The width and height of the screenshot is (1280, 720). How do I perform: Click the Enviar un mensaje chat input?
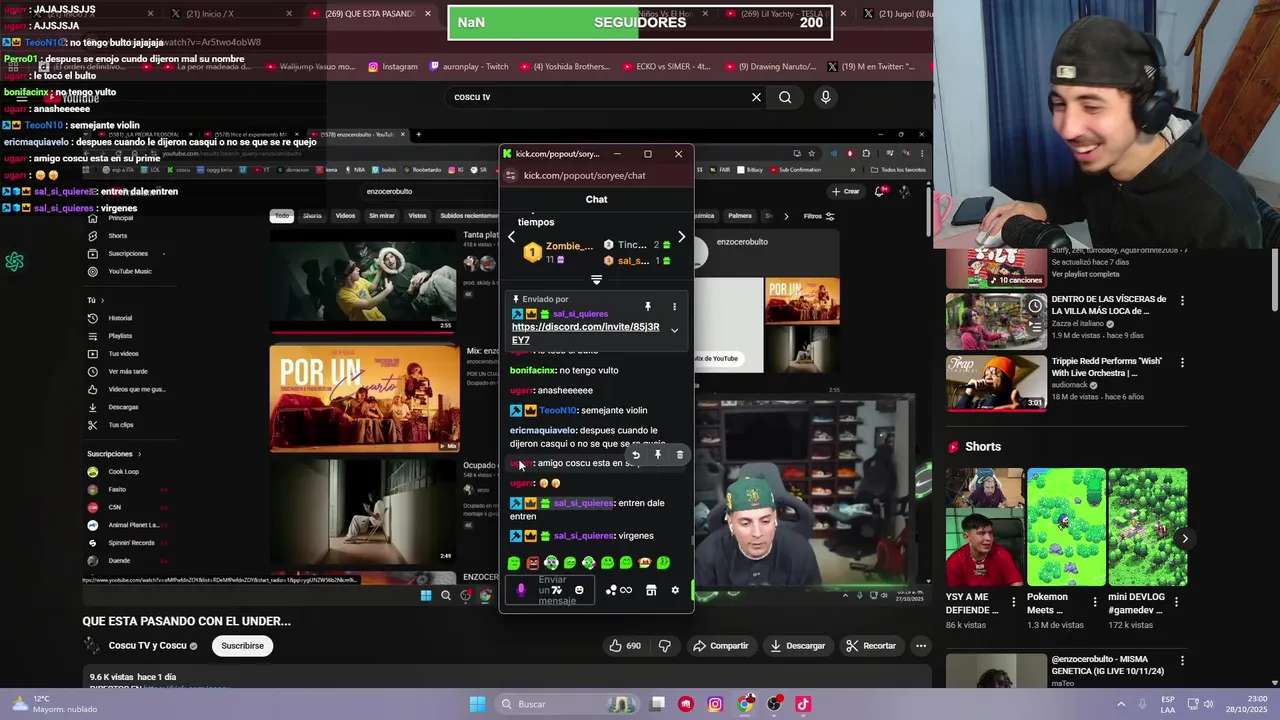click(x=552, y=590)
